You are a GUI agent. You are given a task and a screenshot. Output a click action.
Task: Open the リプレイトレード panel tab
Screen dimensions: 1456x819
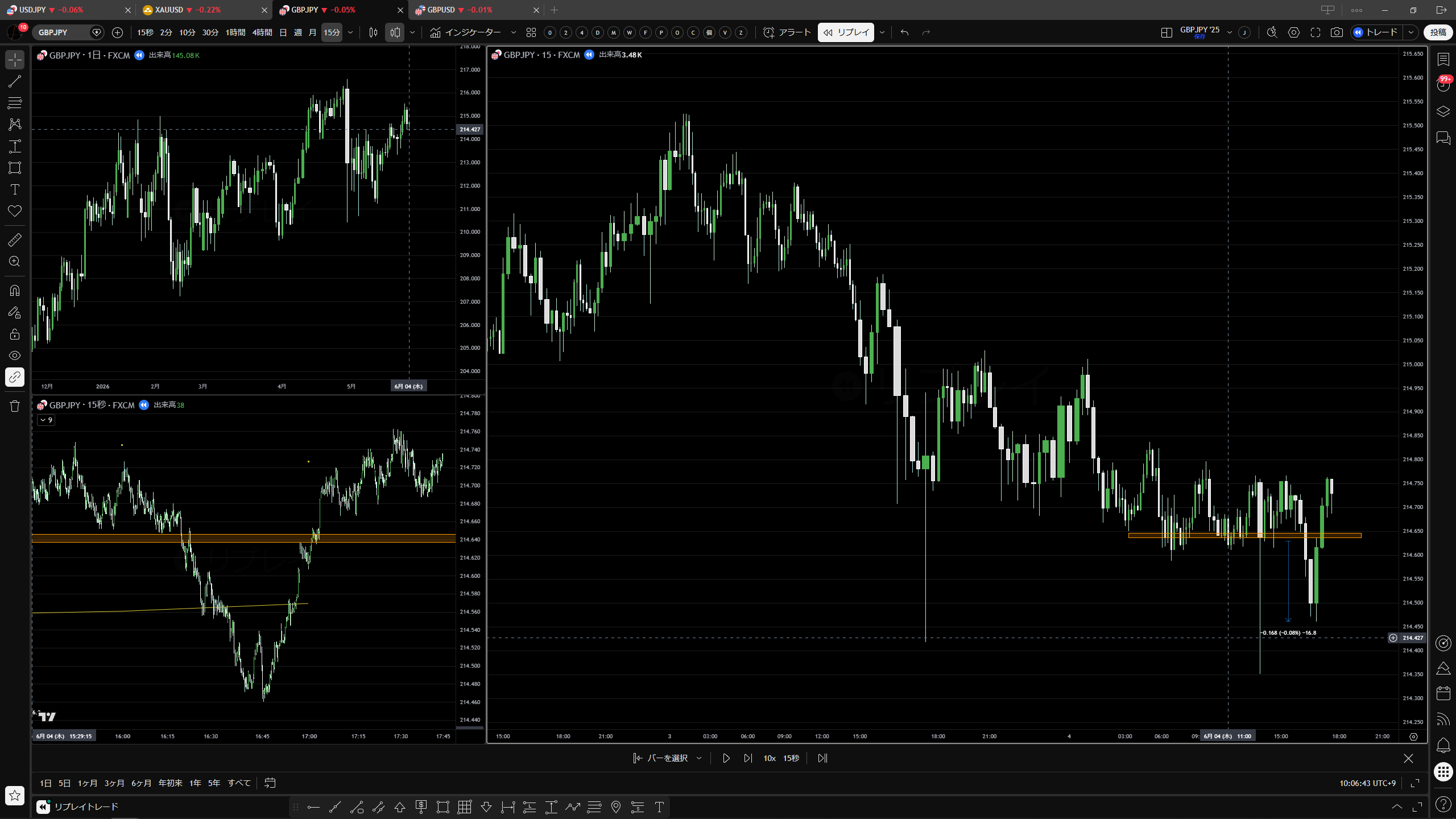(x=78, y=806)
